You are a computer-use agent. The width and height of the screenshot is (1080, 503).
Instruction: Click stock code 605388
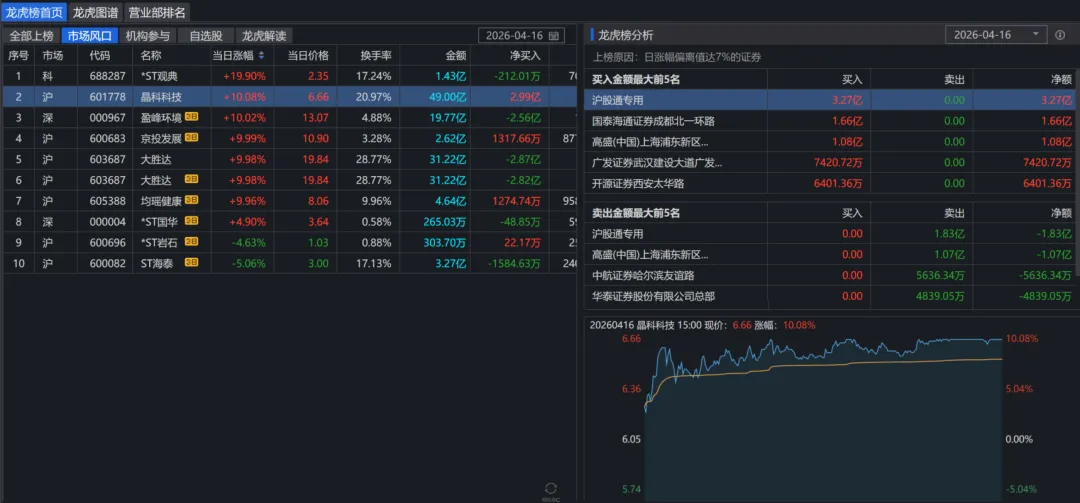pos(107,200)
